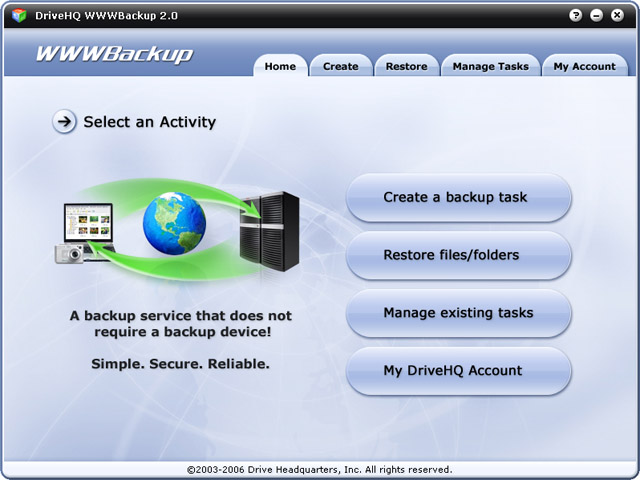Switch to the Home tab
The image size is (640, 480).
[280, 66]
